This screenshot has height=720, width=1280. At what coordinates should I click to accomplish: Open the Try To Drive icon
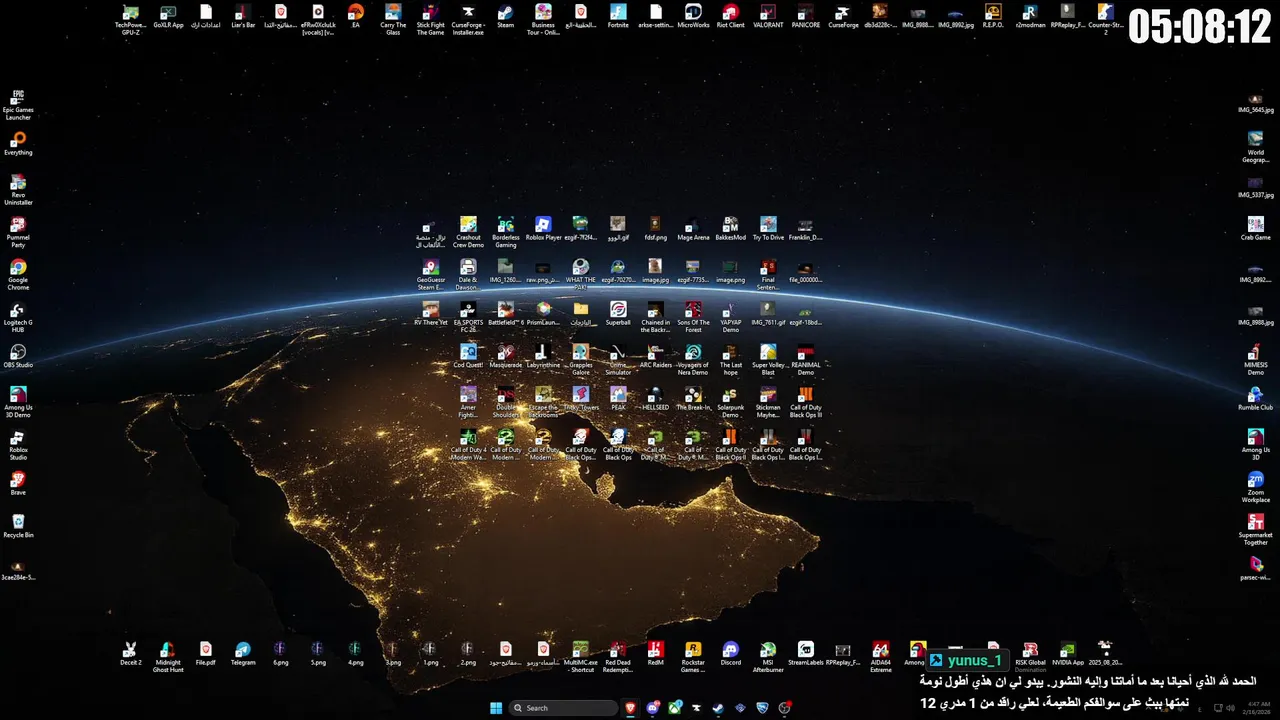coord(768,229)
